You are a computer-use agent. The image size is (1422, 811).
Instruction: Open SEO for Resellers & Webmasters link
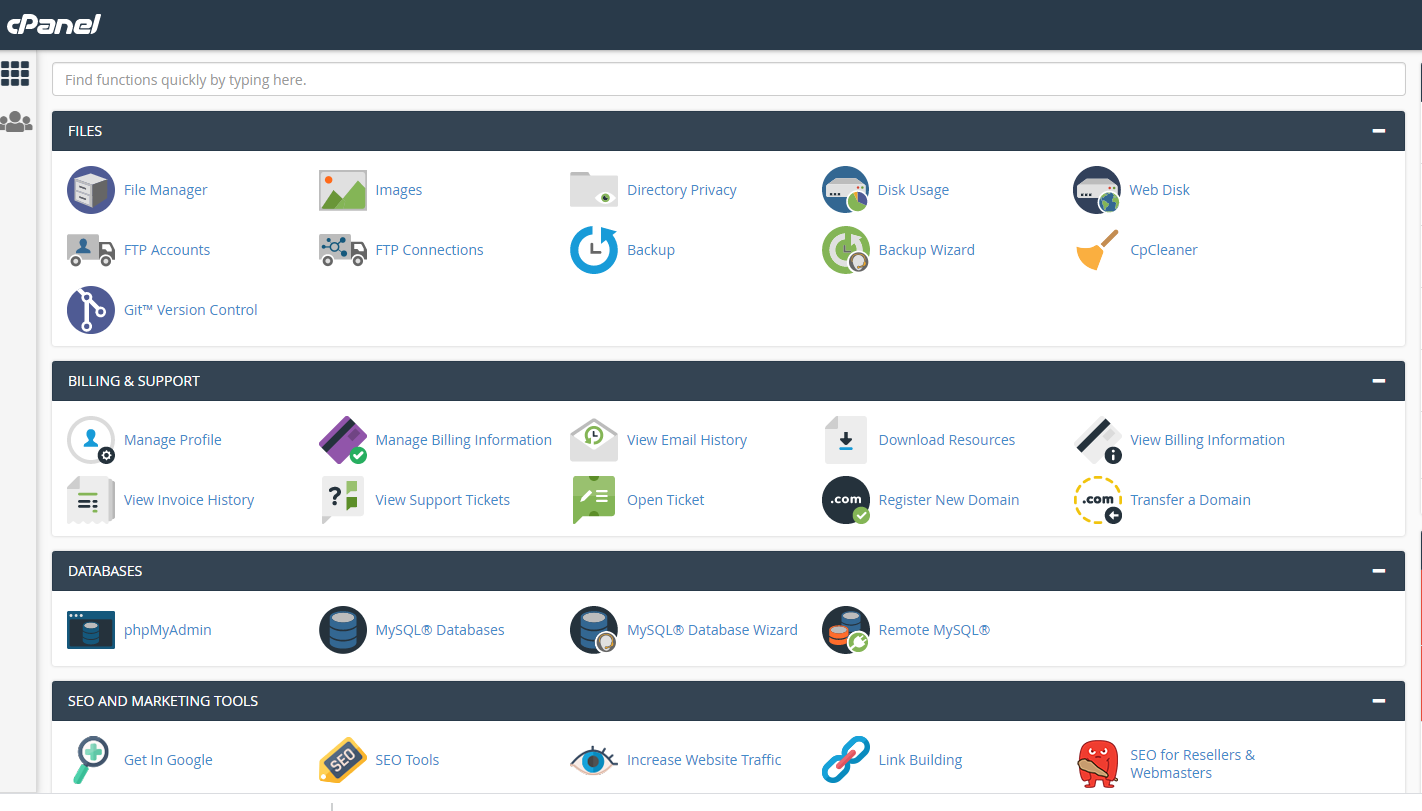[x=1192, y=764]
